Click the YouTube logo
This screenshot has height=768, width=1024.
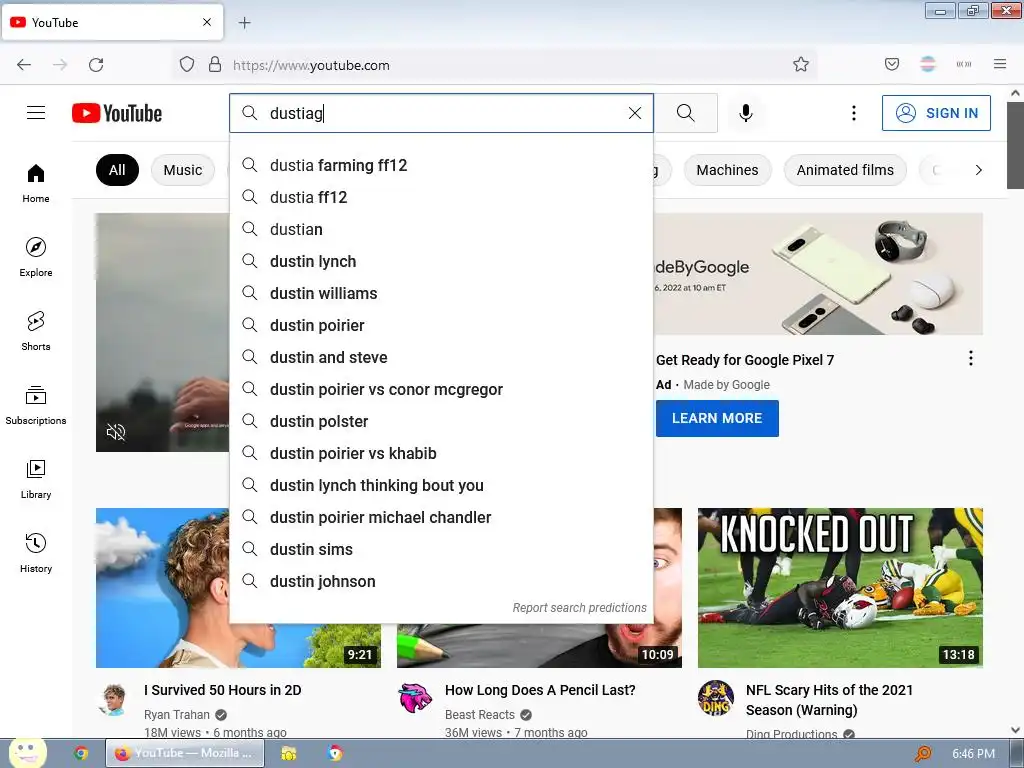point(117,113)
